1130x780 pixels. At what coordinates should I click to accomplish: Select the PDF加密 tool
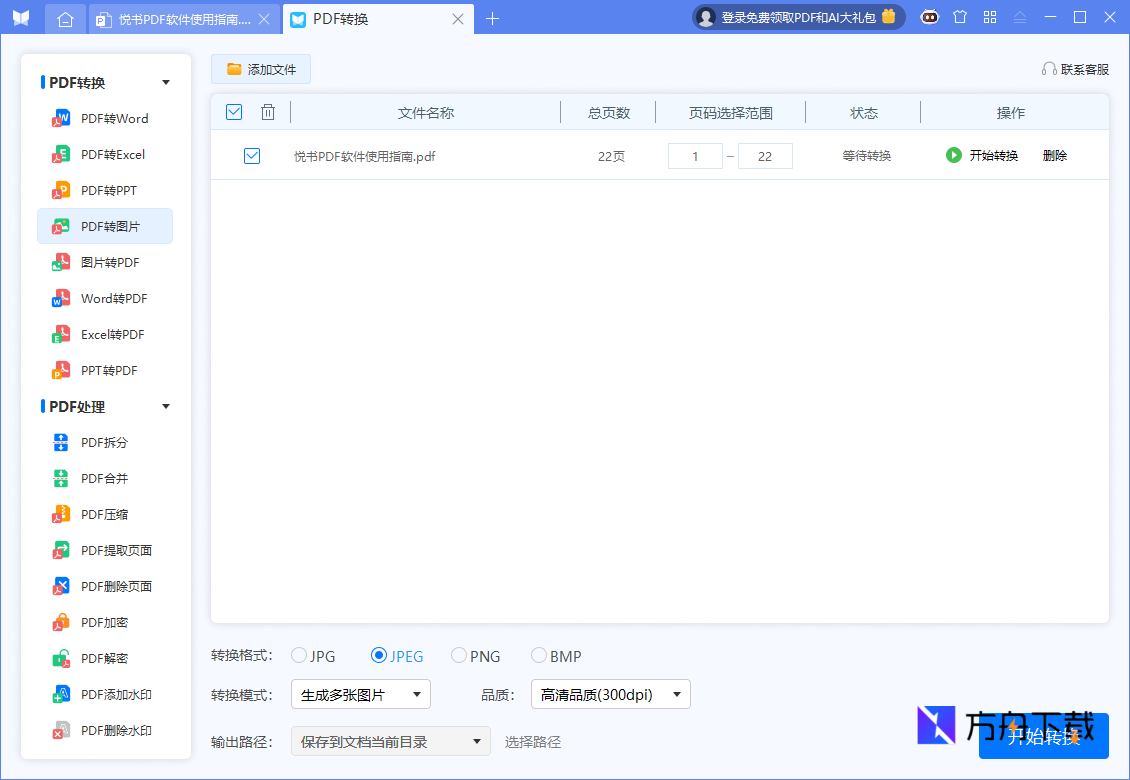pos(104,622)
